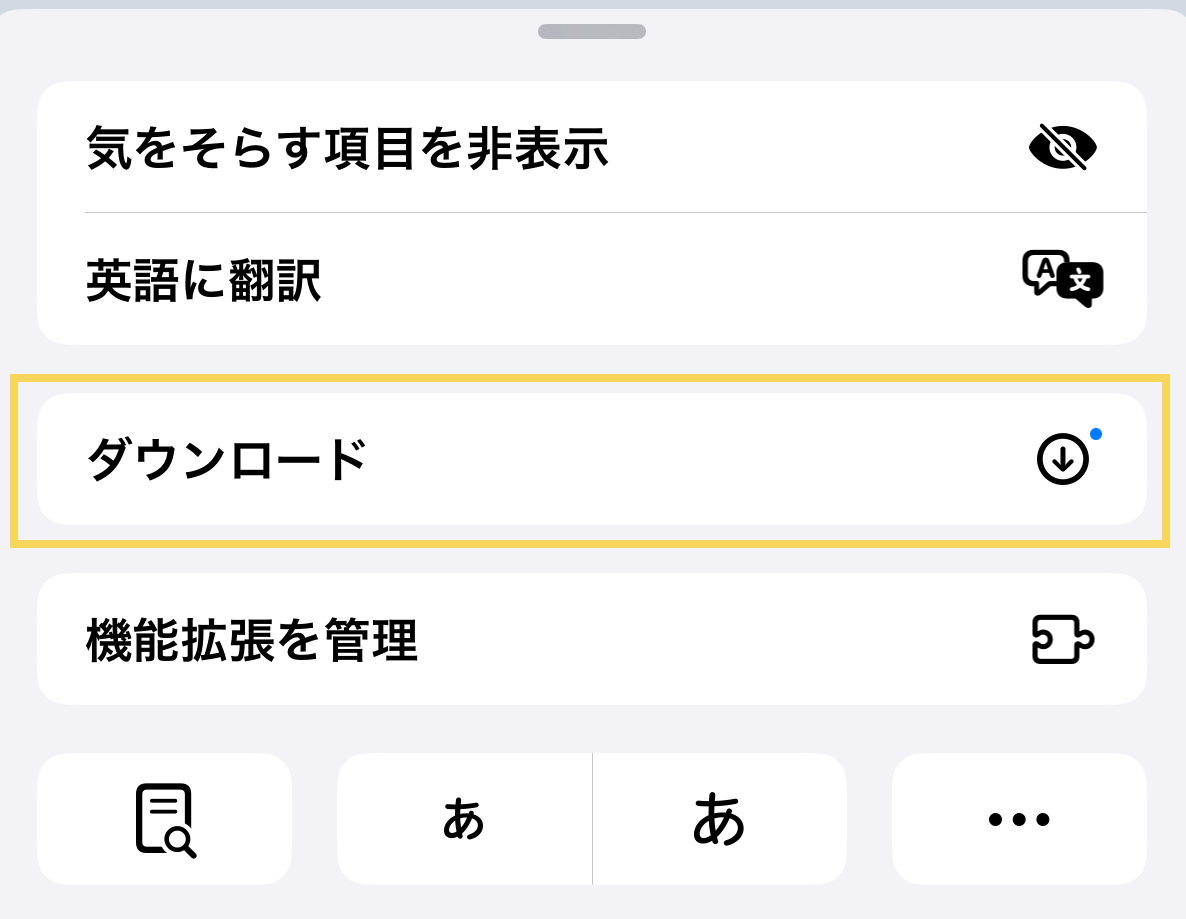Click the page magnifier icon button
The width and height of the screenshot is (1186, 919).
click(x=165, y=820)
